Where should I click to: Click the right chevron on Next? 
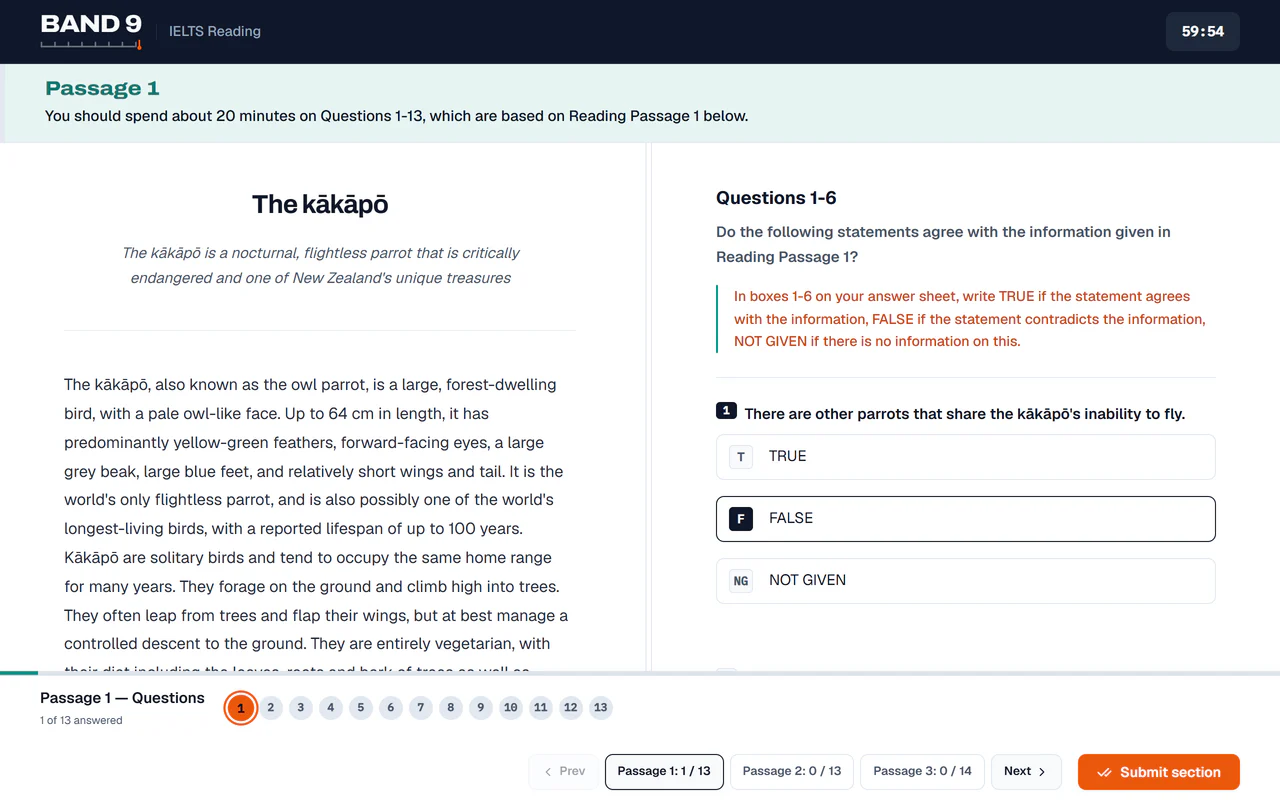pyautogui.click(x=1042, y=772)
